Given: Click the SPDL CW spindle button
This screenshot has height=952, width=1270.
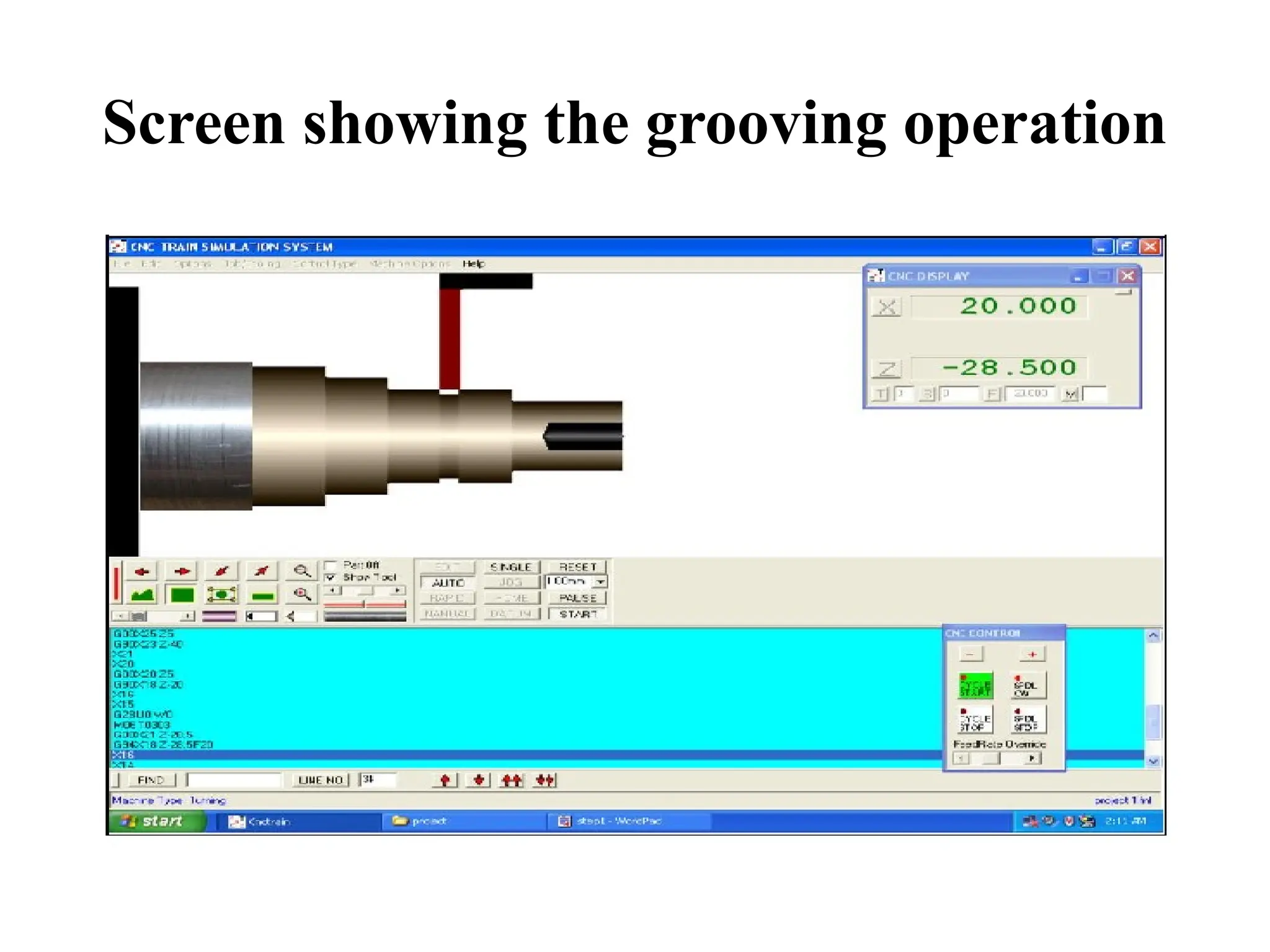Looking at the screenshot, I should [x=1028, y=685].
